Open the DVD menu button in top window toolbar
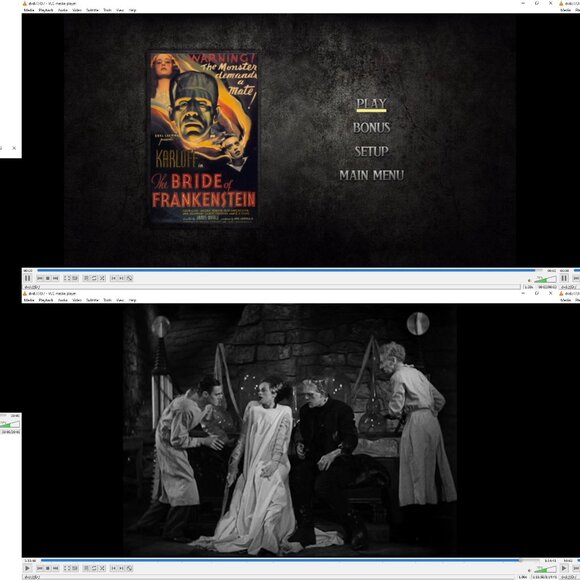This screenshot has height=580, width=580. 129,278
